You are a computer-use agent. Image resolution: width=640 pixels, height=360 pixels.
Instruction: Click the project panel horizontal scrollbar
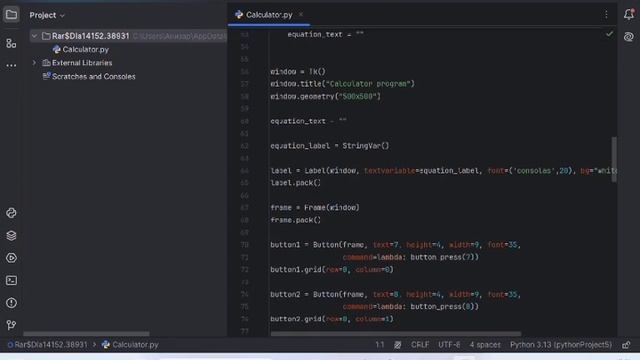(86, 334)
